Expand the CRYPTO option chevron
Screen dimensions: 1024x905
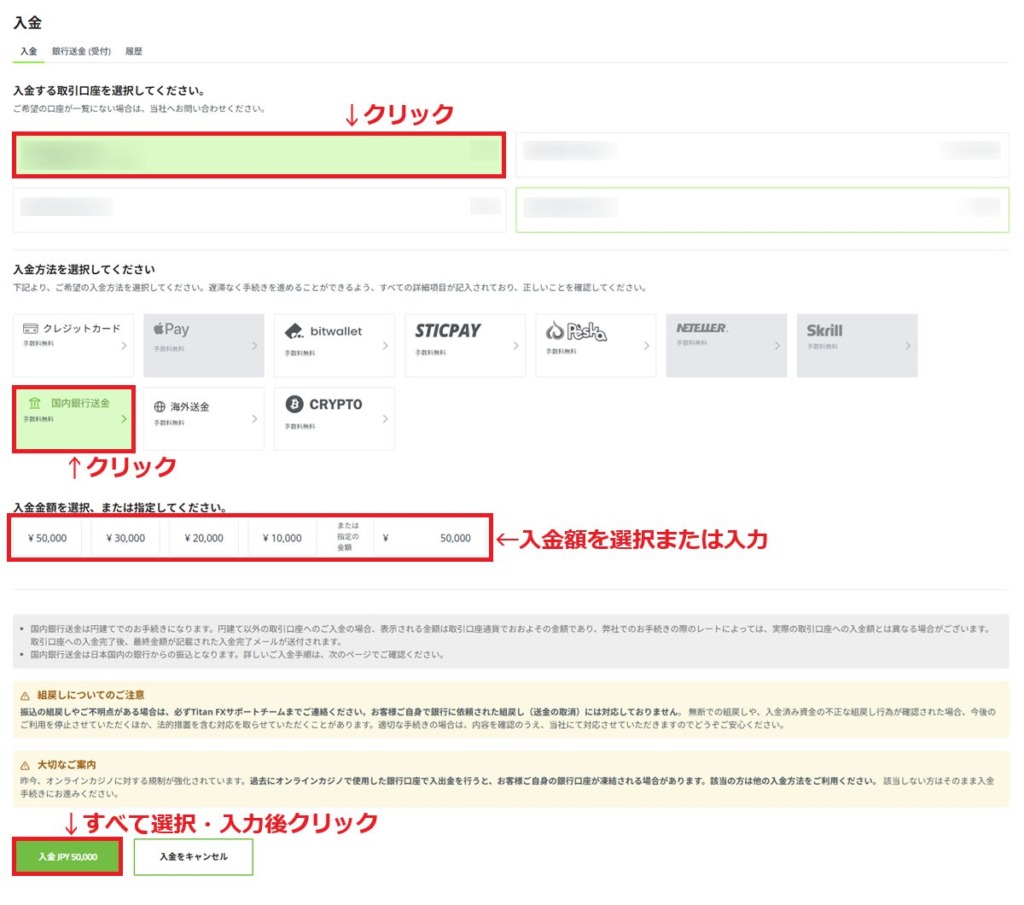click(x=385, y=418)
